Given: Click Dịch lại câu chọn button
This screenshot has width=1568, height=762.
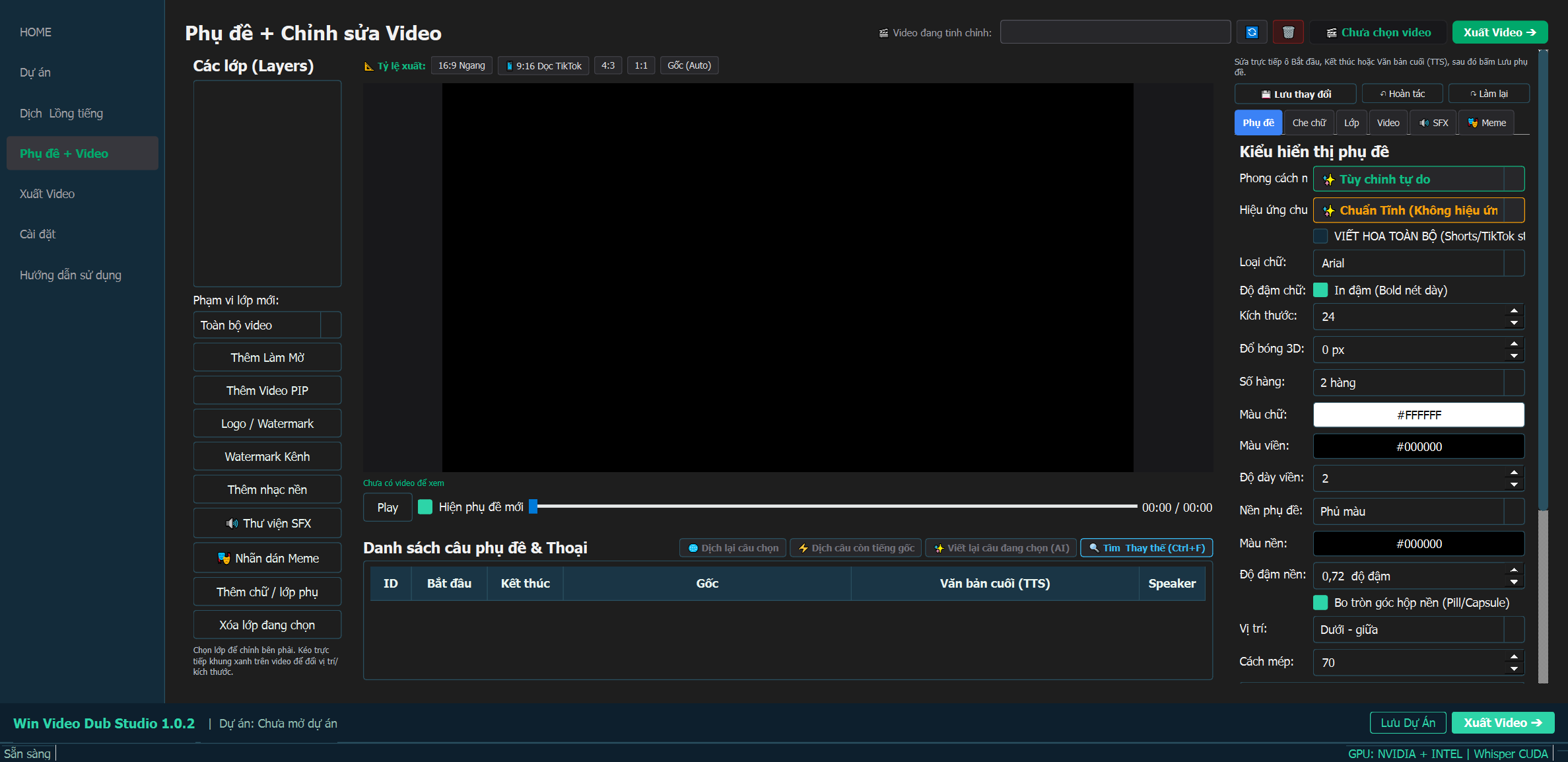Looking at the screenshot, I should tap(733, 547).
